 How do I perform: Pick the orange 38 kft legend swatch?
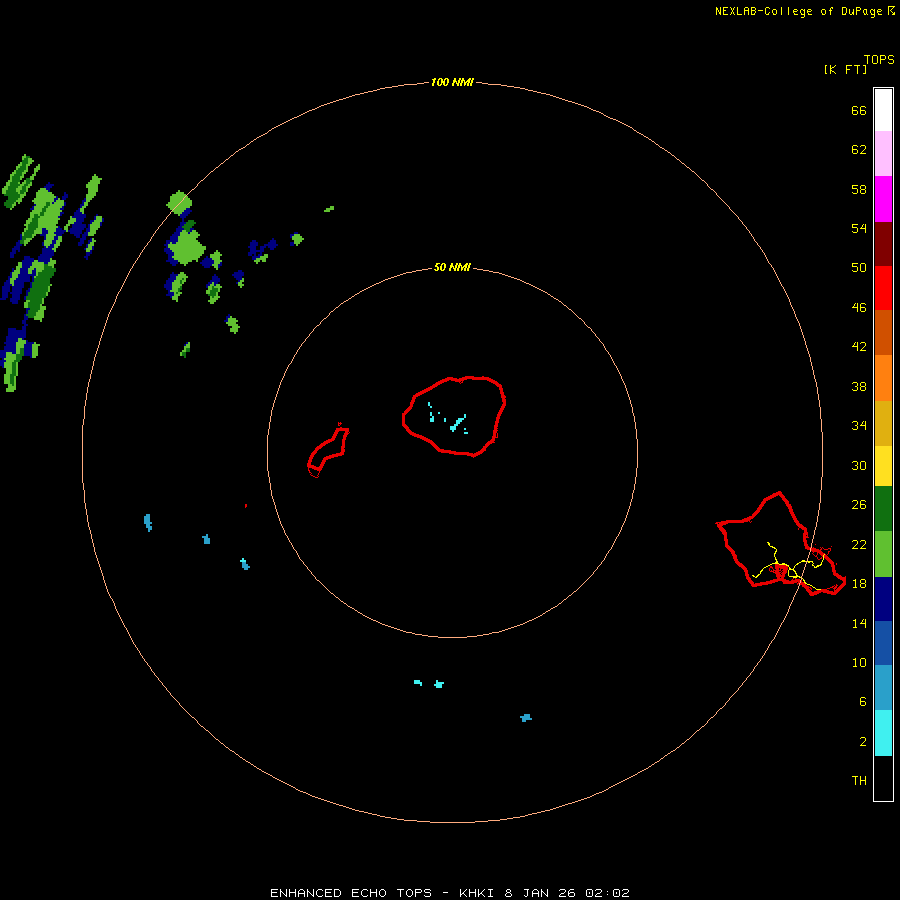click(x=883, y=378)
